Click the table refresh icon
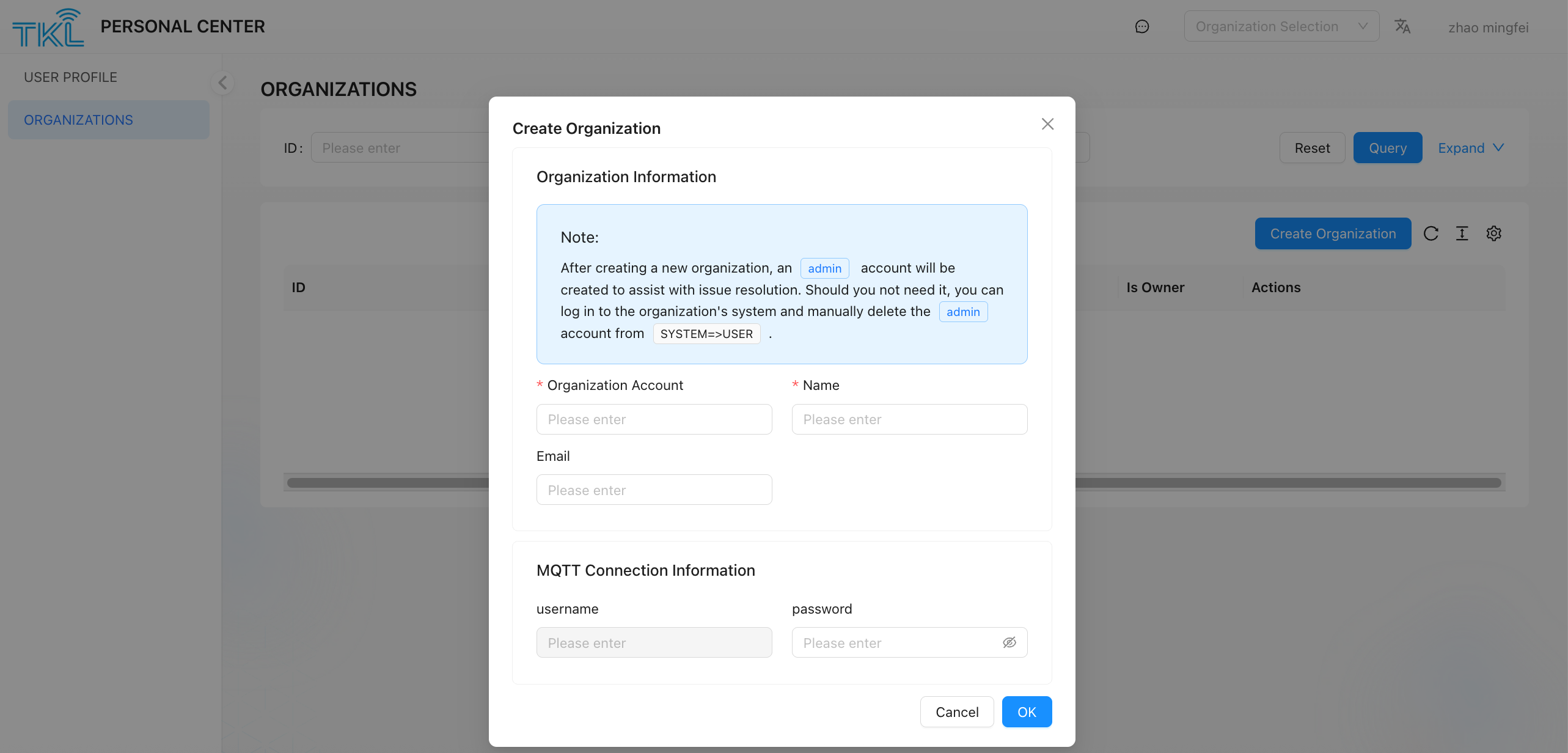The width and height of the screenshot is (1568, 753). 1431,233
